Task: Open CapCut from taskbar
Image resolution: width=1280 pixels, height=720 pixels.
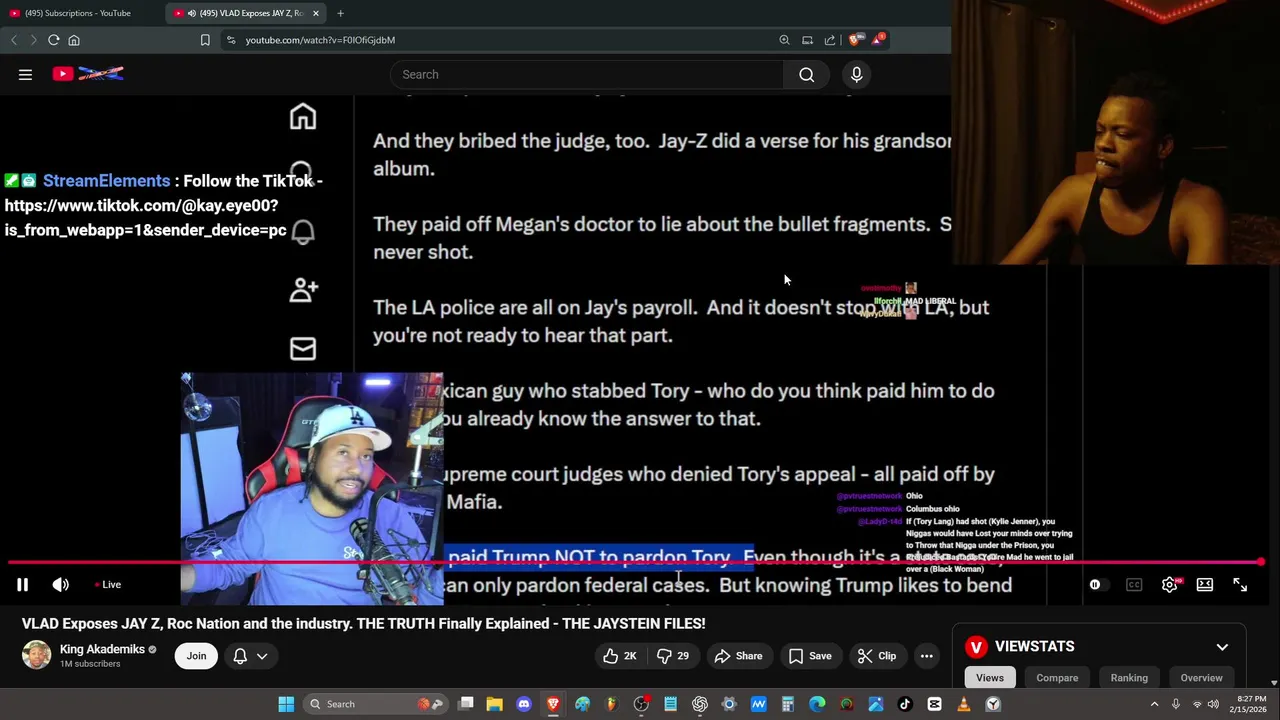Action: click(x=934, y=704)
